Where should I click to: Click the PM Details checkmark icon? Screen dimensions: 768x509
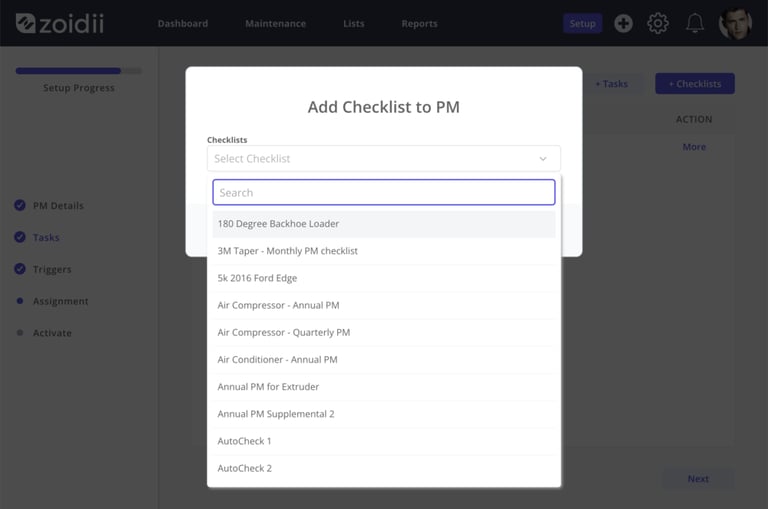[20, 205]
